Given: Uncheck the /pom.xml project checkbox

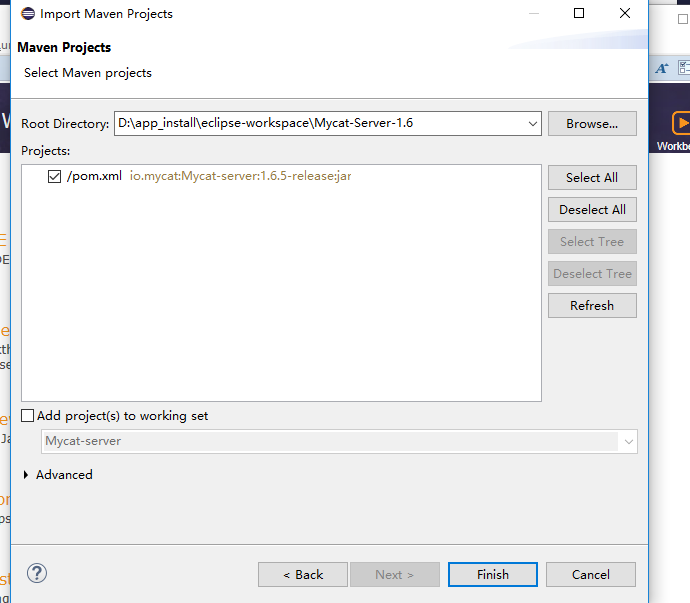Looking at the screenshot, I should click(x=54, y=176).
